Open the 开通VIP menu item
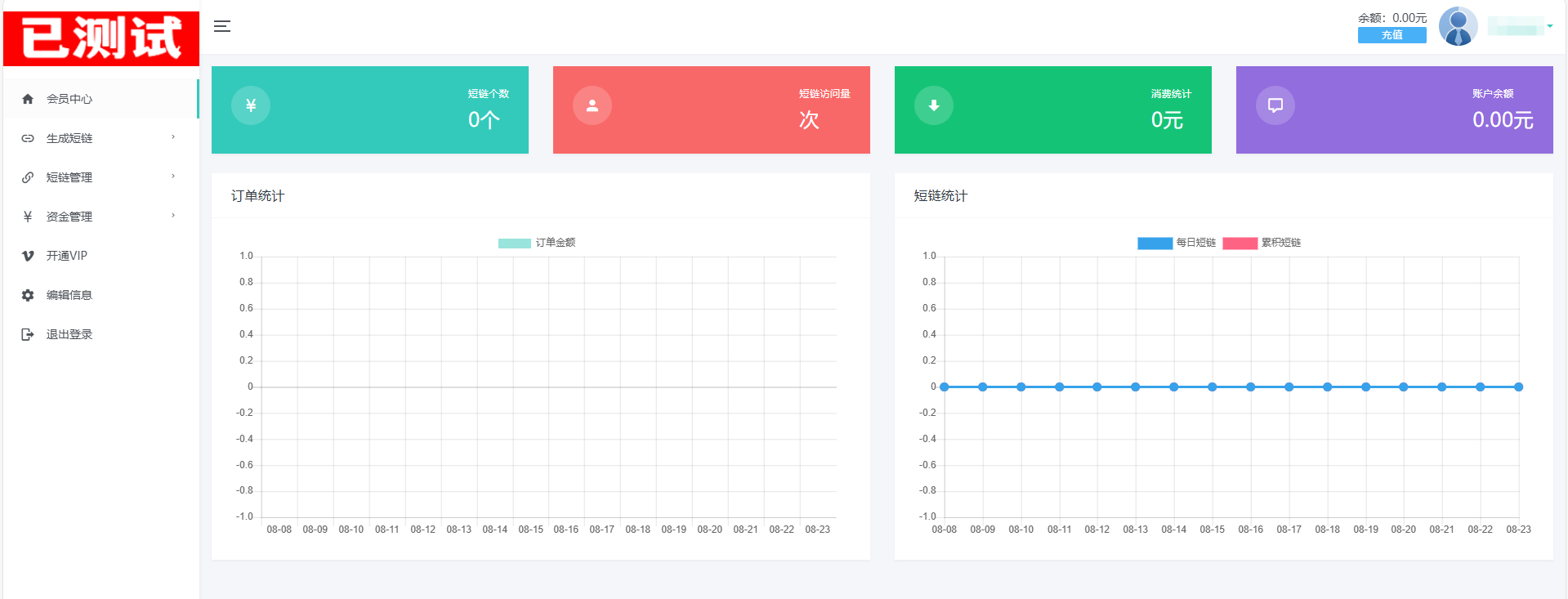The height and width of the screenshot is (599, 1568). (101, 256)
